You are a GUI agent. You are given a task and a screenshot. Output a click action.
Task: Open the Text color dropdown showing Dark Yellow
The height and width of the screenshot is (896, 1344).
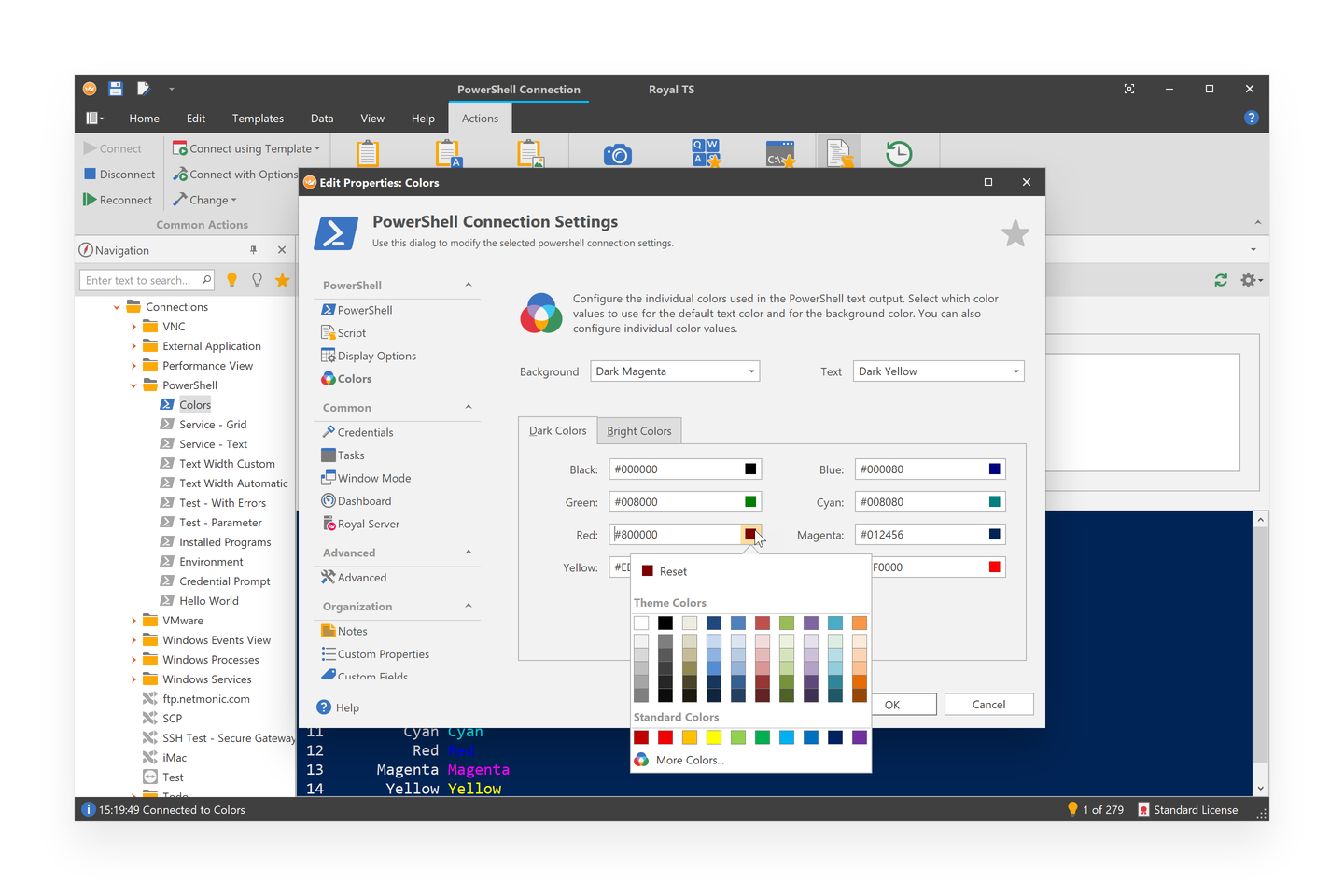coord(937,371)
